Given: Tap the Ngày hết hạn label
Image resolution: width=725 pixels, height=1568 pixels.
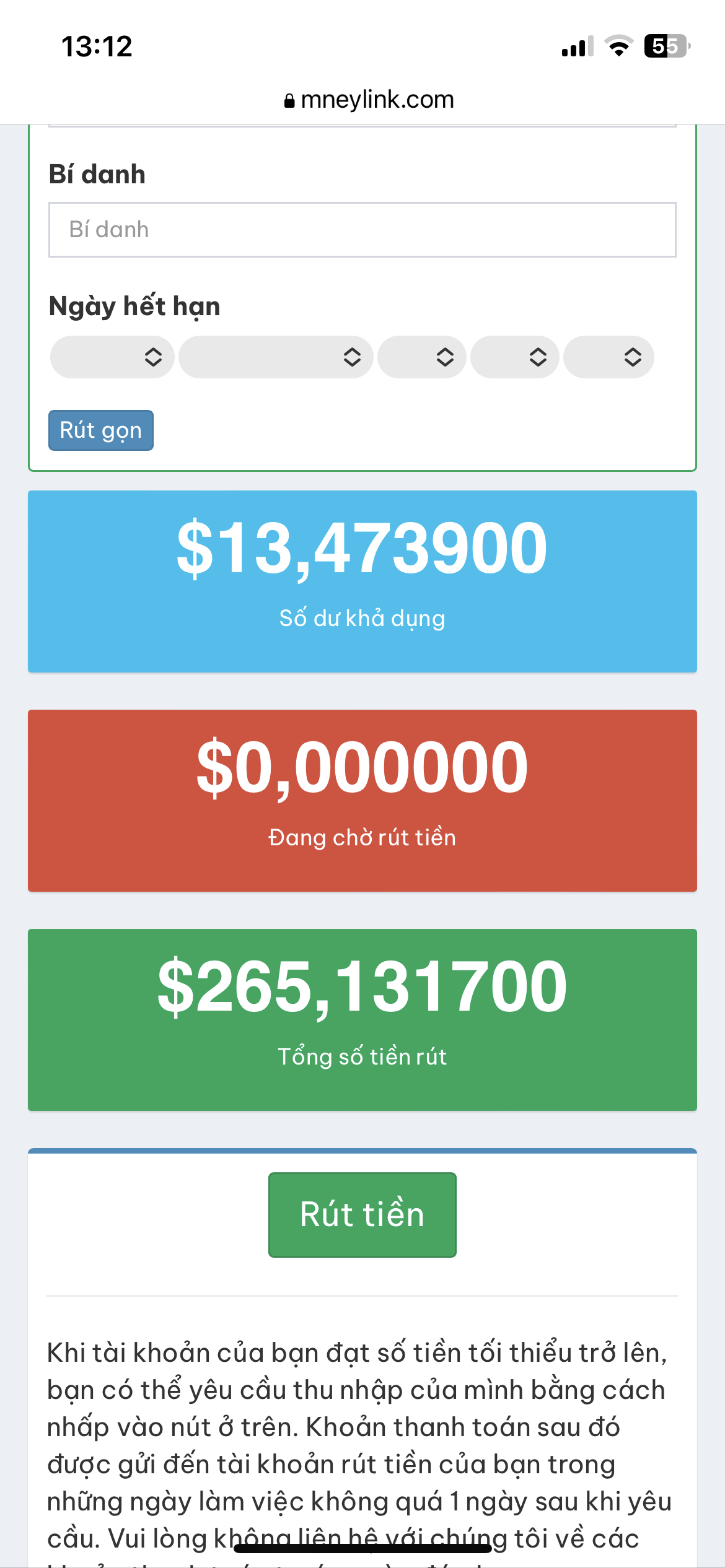Looking at the screenshot, I should (134, 307).
